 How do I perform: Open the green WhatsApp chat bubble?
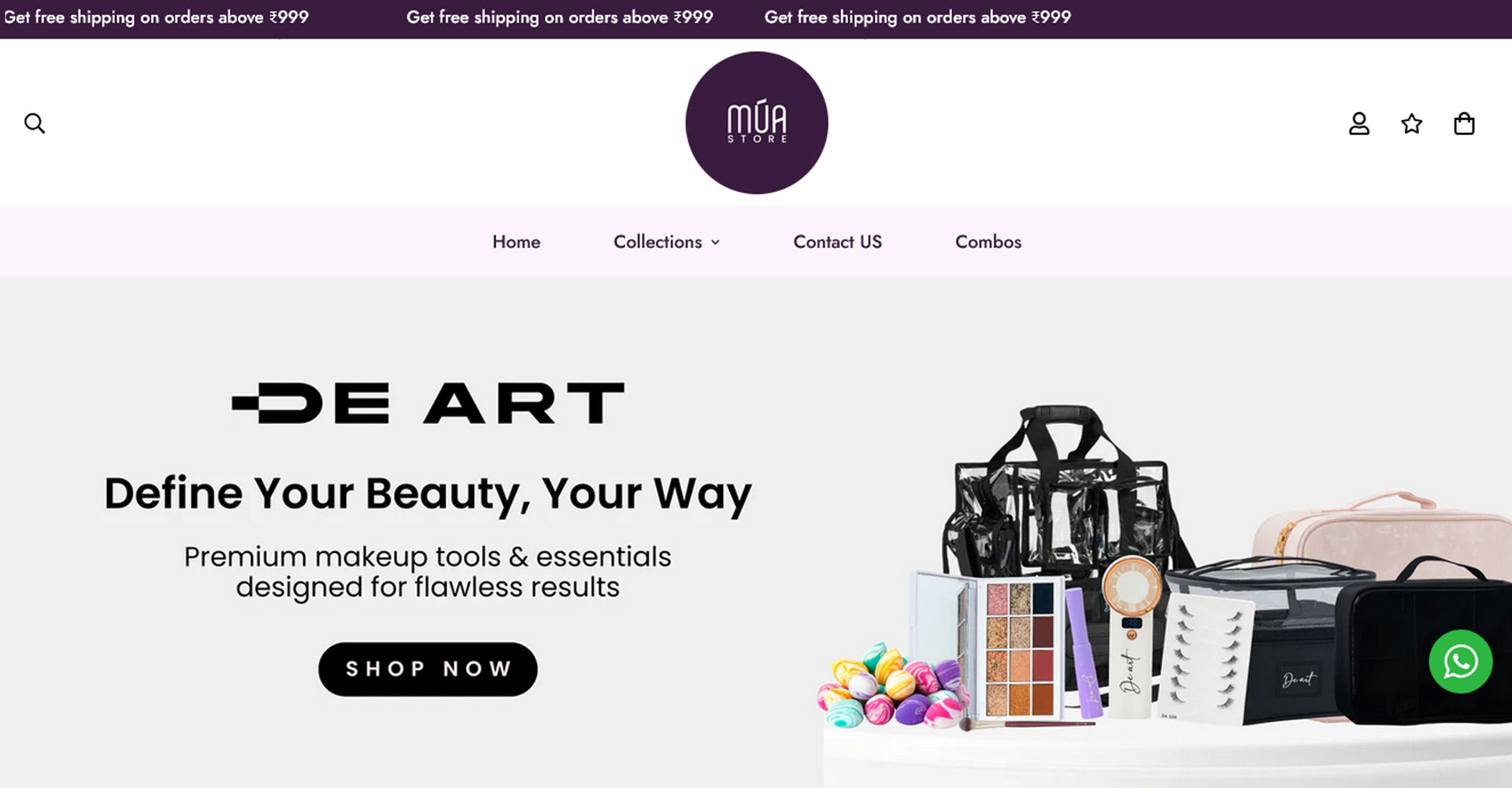click(x=1461, y=661)
